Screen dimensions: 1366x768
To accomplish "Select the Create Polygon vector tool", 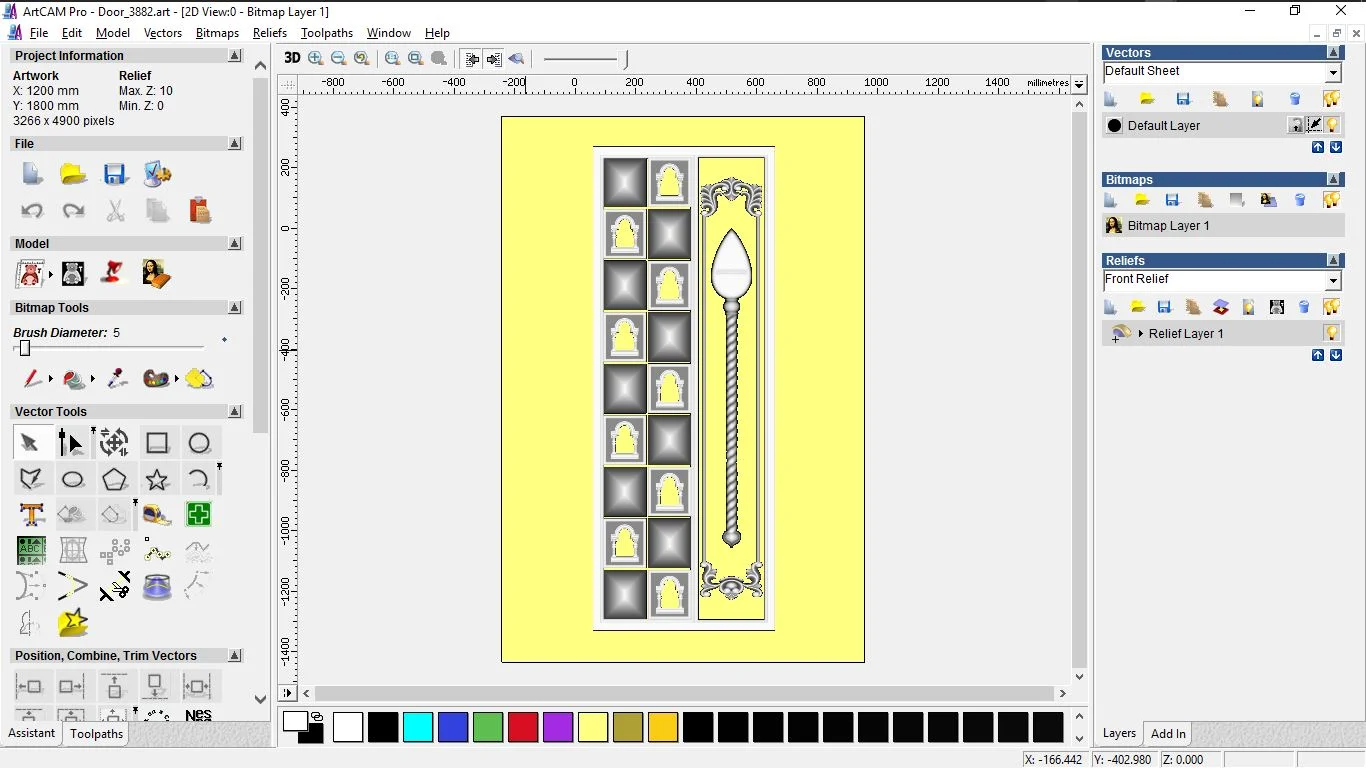I will (115, 479).
